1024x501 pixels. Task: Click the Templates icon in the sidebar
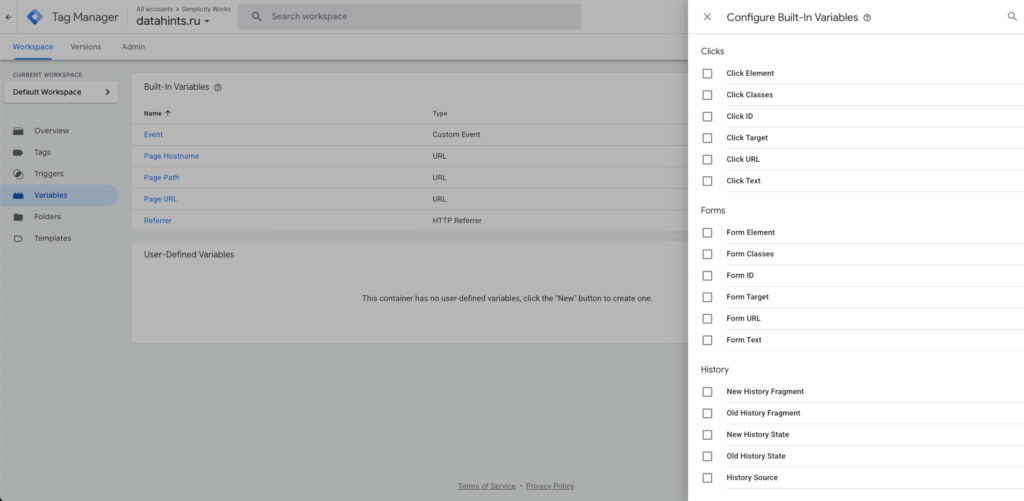[x=18, y=239]
